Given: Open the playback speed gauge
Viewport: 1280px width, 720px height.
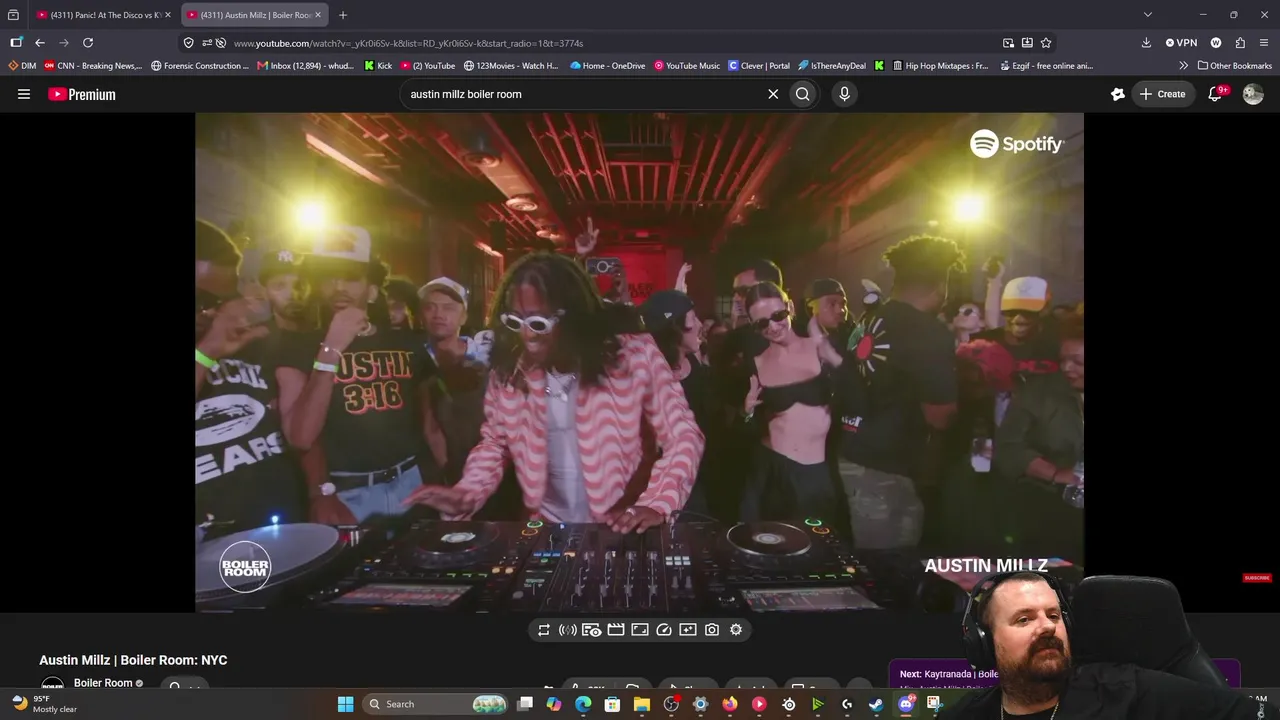Looking at the screenshot, I should [x=664, y=630].
